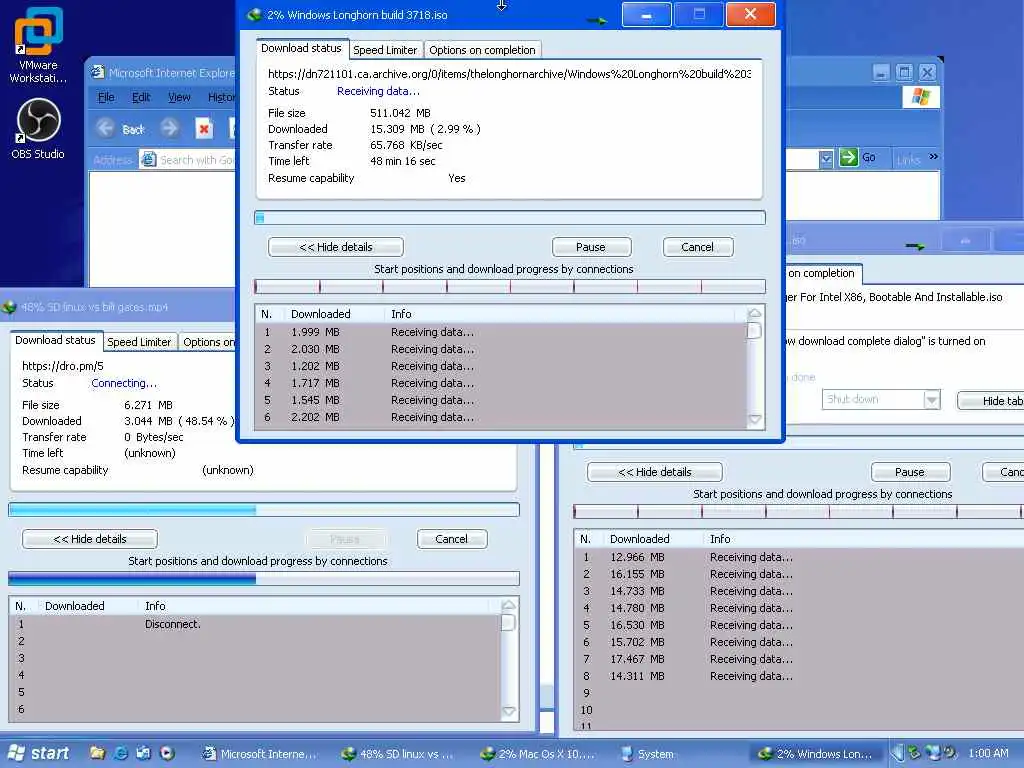Click the IDM icon in the SD linux download title bar

click(x=9, y=306)
